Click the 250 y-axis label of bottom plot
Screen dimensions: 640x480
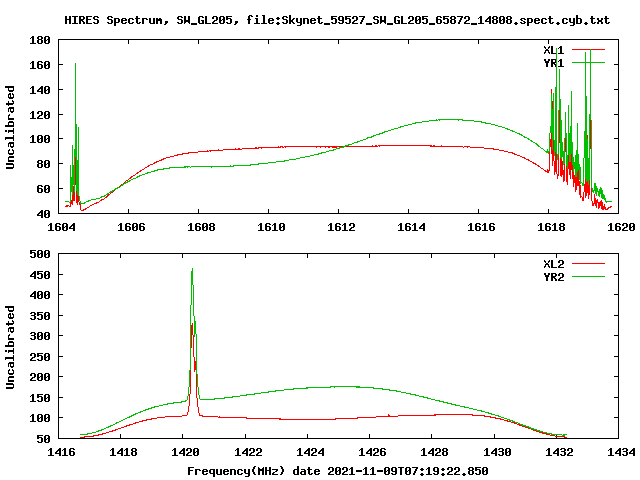click(x=40, y=357)
